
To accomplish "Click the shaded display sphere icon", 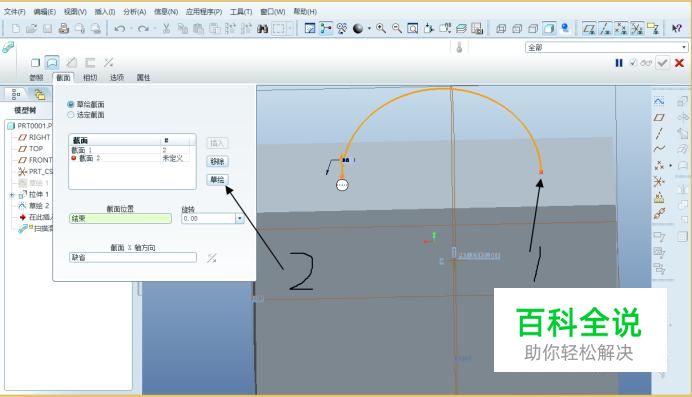I will pyautogui.click(x=358, y=29).
